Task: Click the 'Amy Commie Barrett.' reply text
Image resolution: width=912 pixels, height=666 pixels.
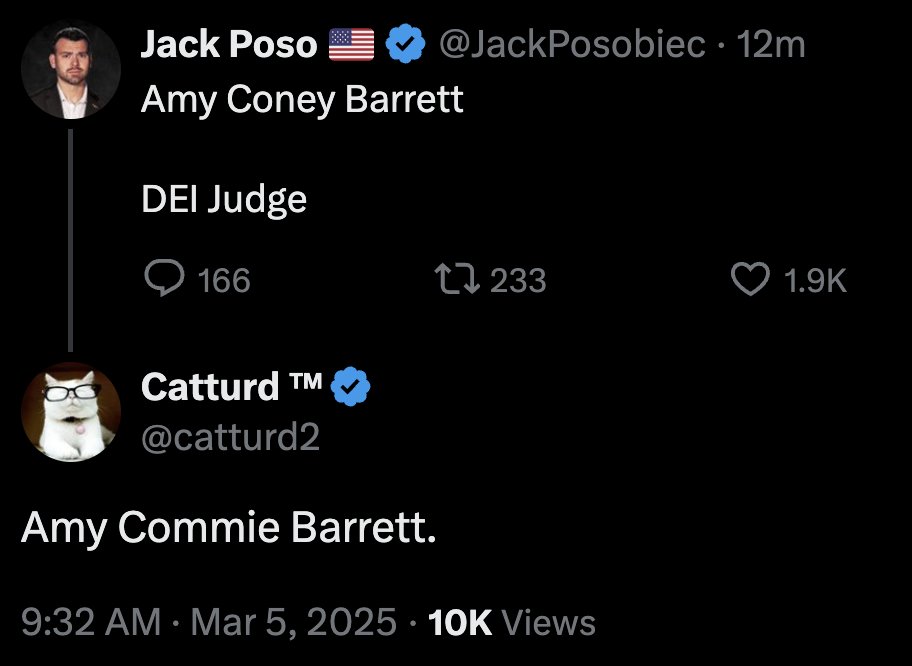Action: tap(229, 528)
